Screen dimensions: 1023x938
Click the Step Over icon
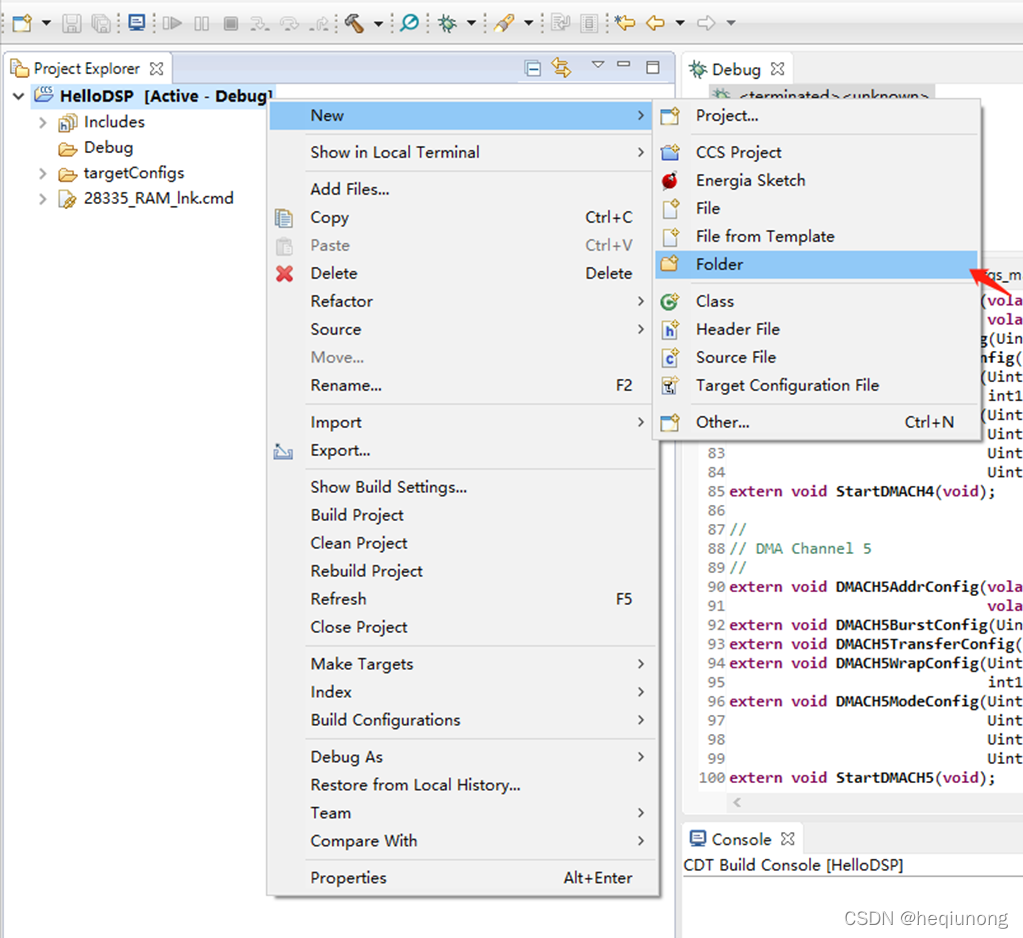[x=289, y=24]
